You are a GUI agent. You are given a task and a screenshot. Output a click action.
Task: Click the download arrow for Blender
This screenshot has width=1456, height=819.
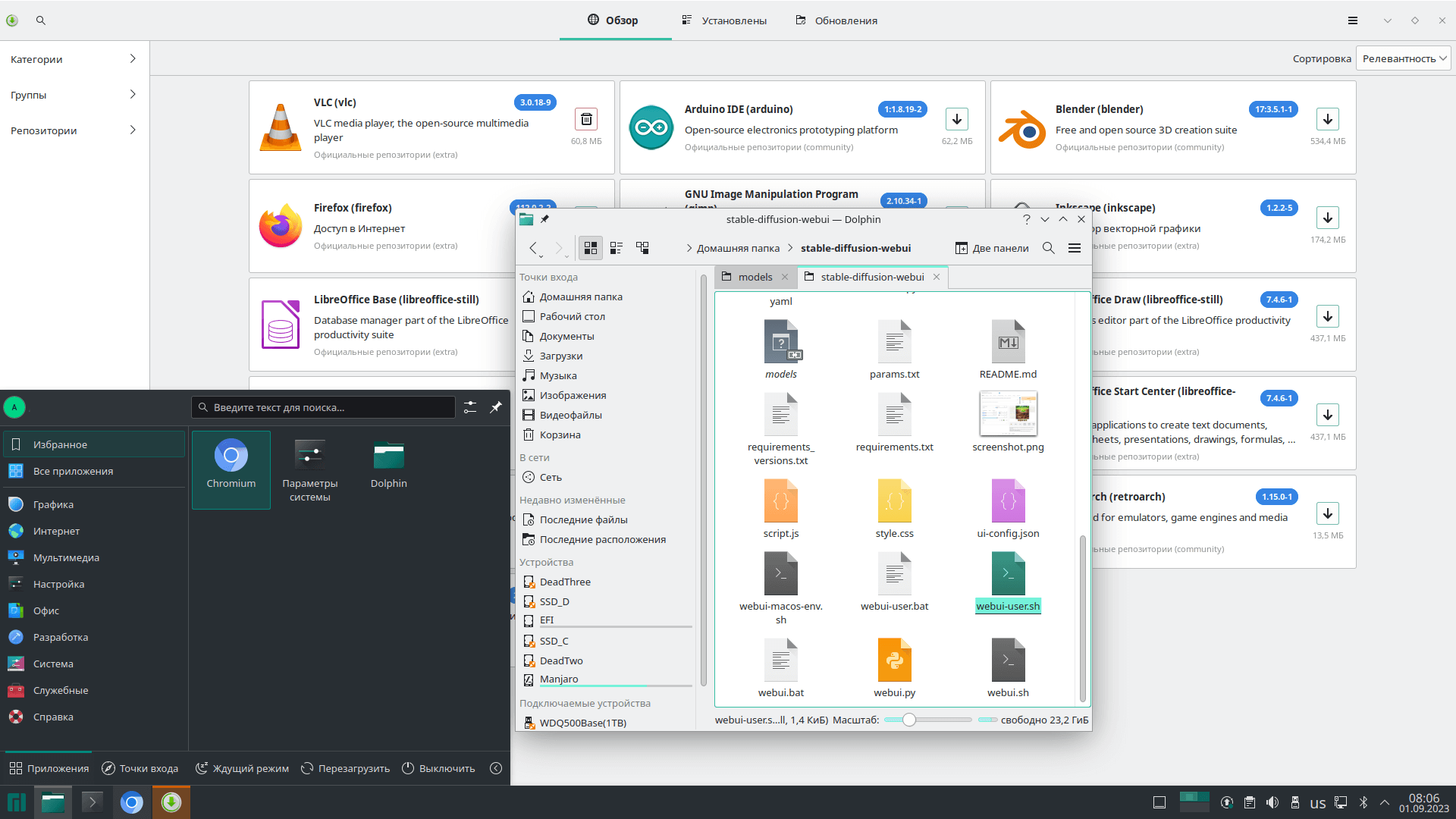pyautogui.click(x=1327, y=119)
